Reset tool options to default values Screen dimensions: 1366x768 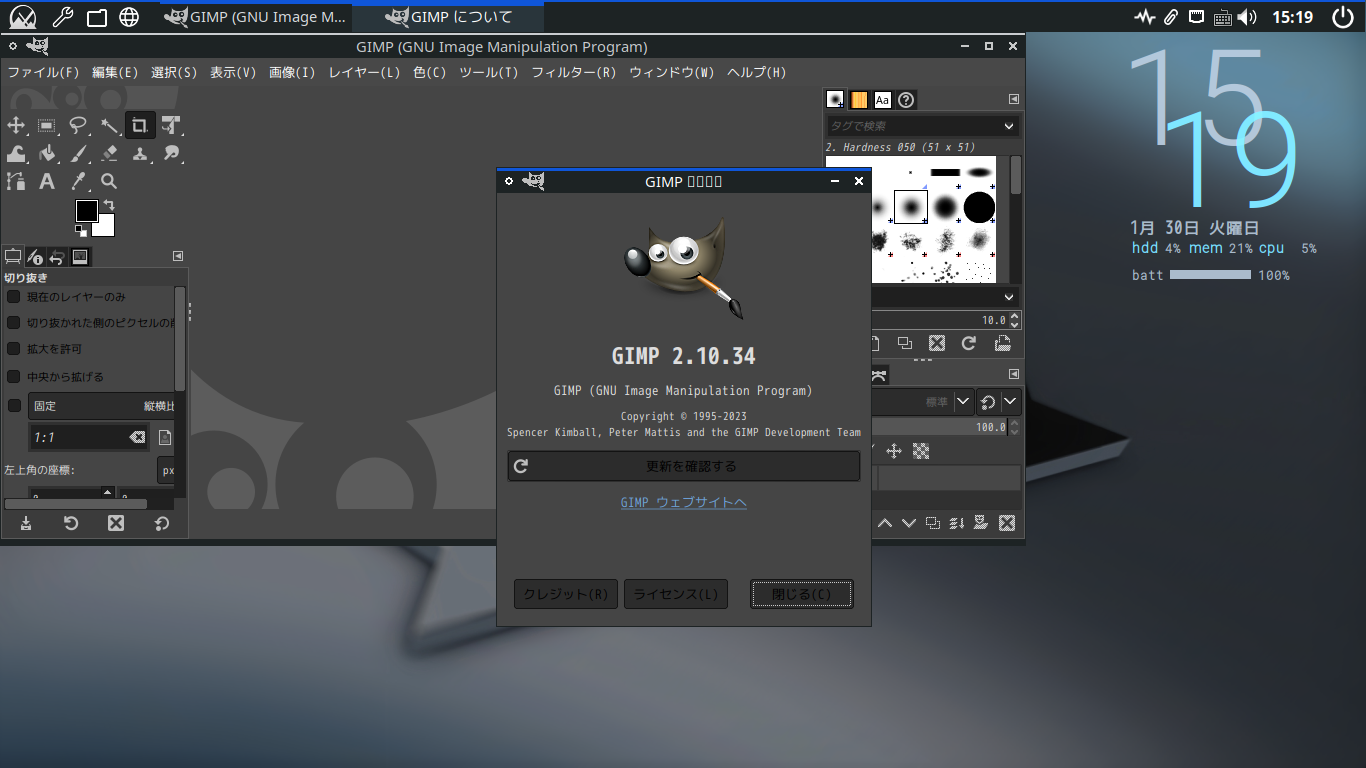click(162, 523)
